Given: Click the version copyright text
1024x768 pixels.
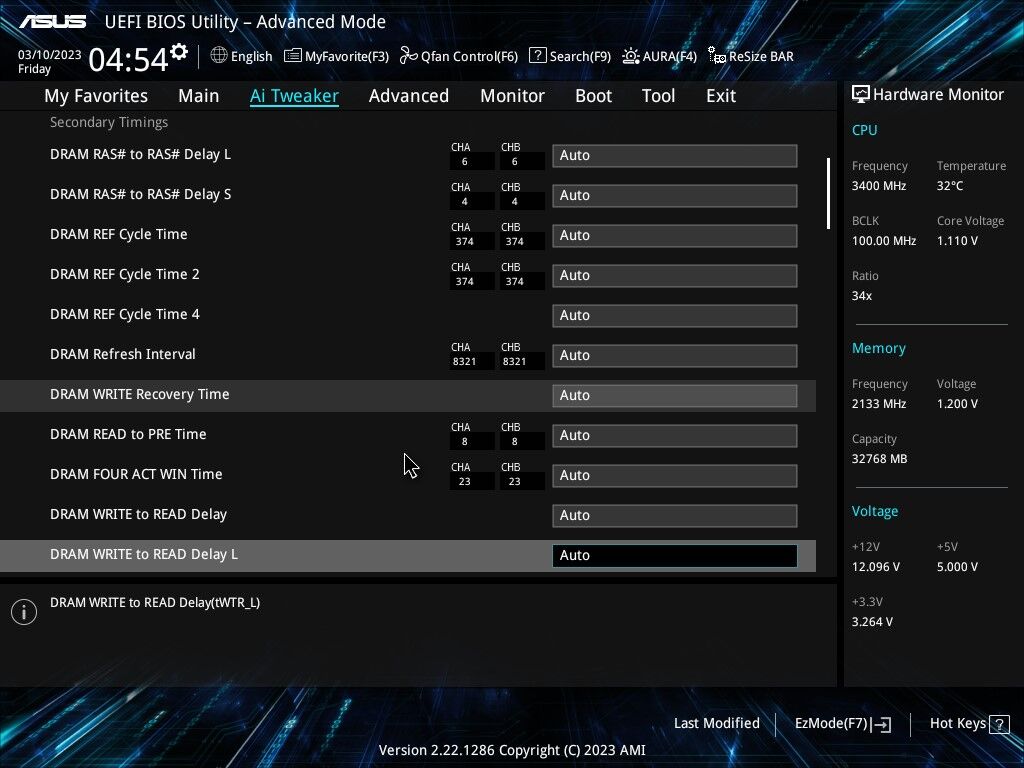Looking at the screenshot, I should (512, 750).
